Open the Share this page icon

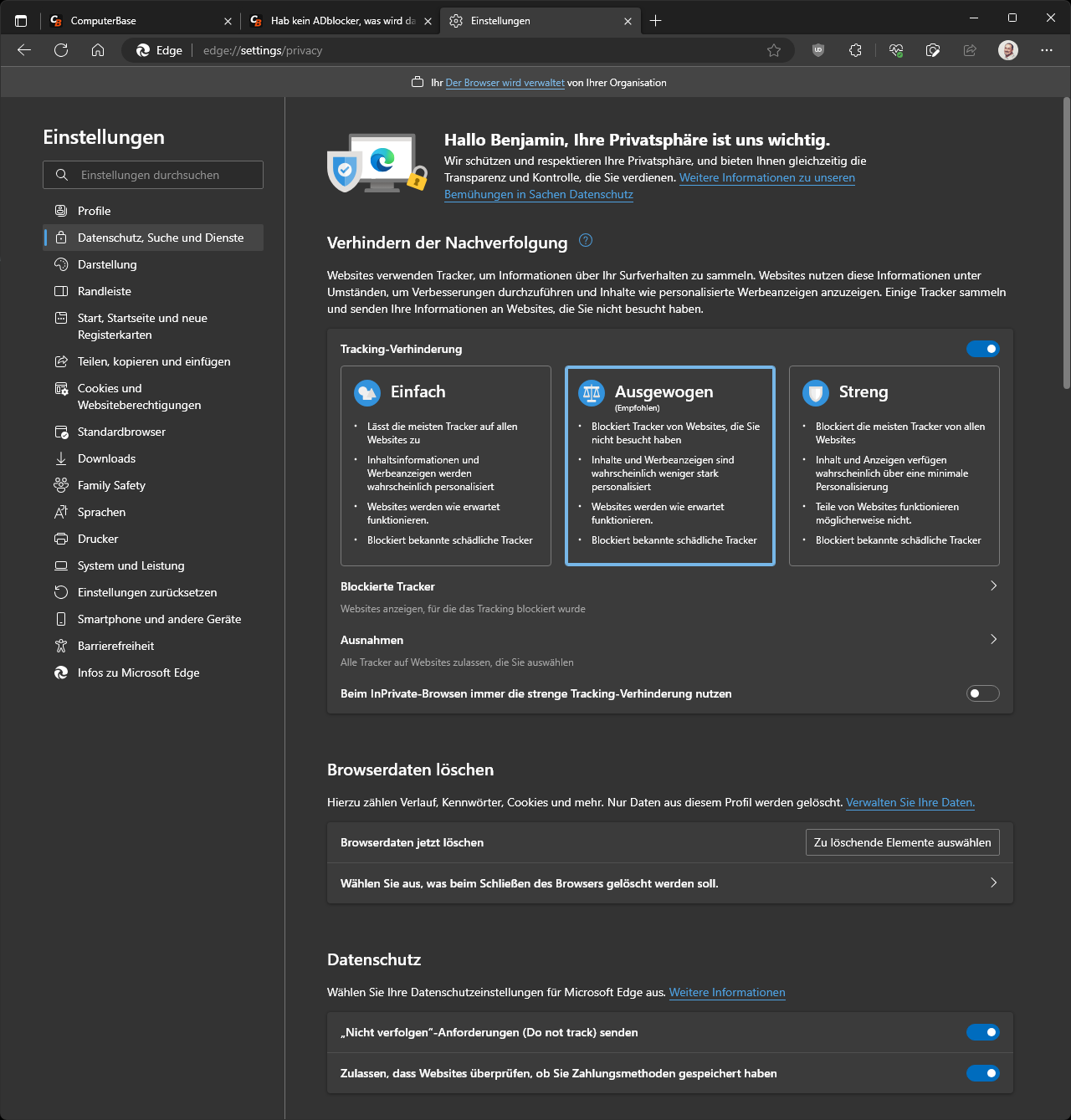969,50
